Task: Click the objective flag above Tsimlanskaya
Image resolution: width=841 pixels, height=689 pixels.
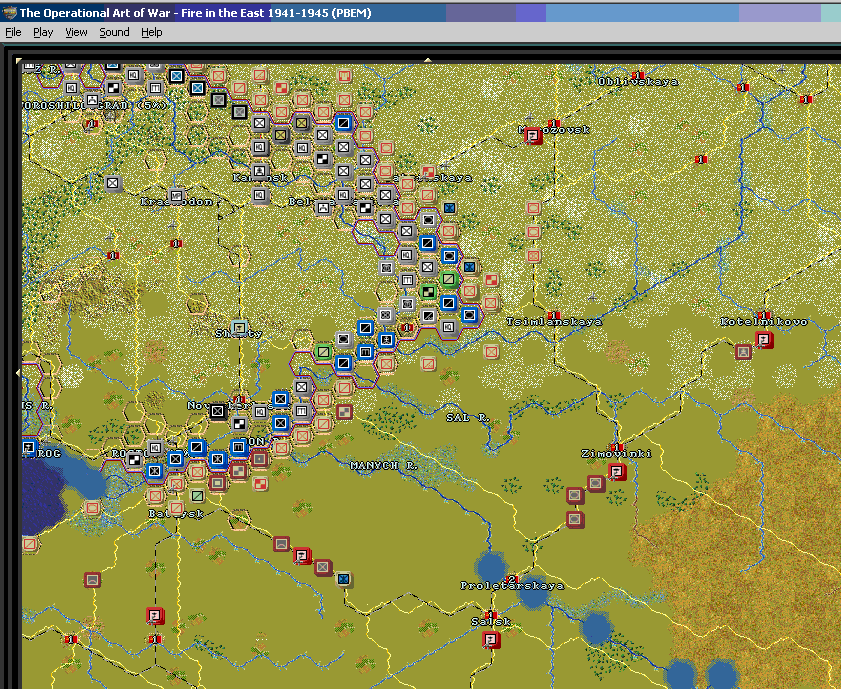Action: 554,315
